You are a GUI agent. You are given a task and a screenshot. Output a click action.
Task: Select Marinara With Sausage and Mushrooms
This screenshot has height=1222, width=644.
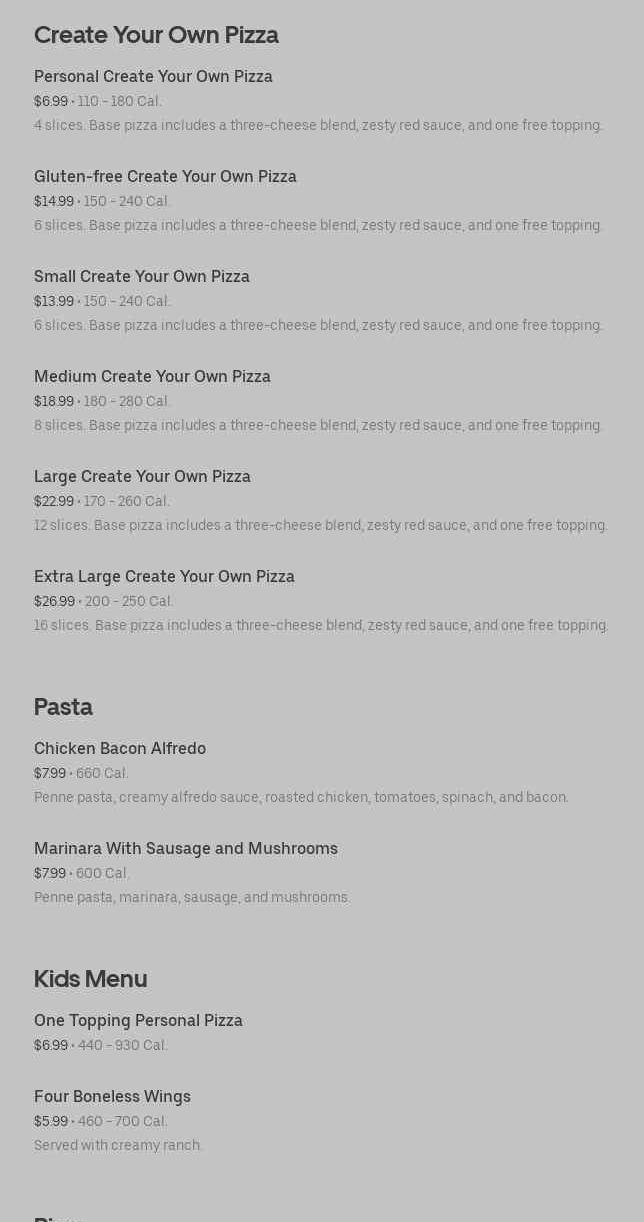186,849
